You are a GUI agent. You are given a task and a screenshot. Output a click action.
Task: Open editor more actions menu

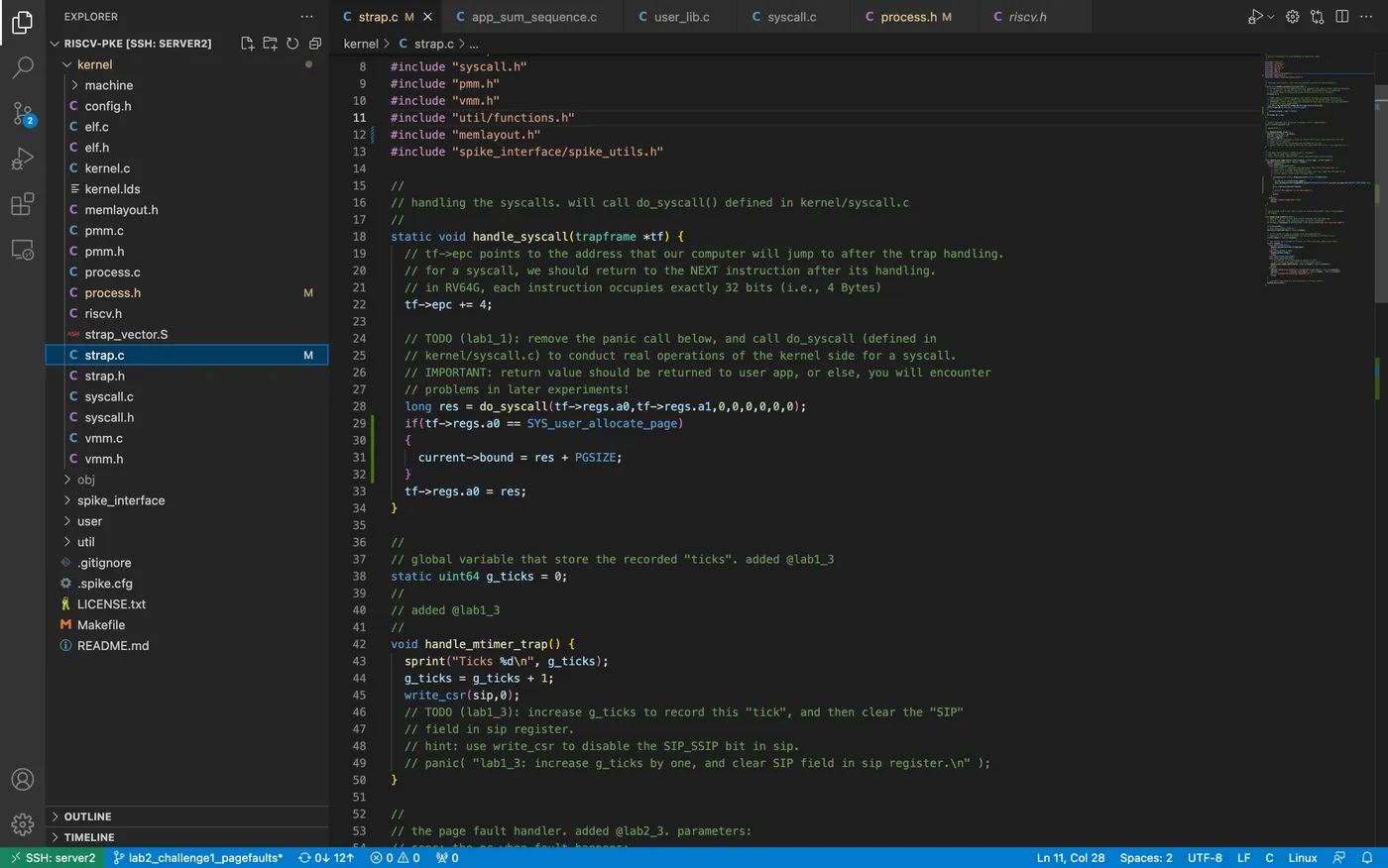coord(1366,17)
